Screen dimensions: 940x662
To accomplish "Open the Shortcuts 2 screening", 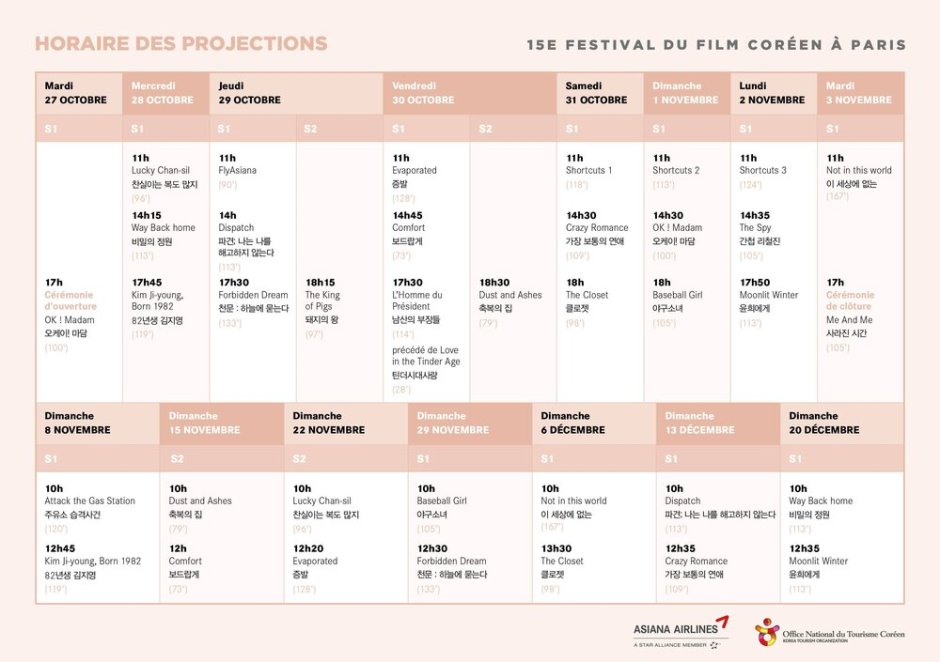I will [676, 170].
